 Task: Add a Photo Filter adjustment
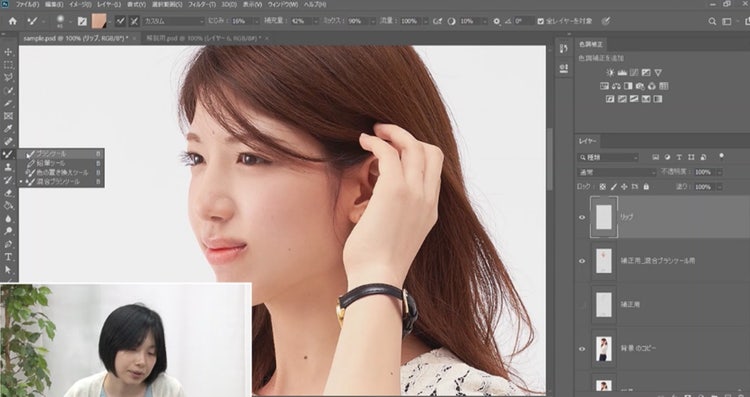point(640,86)
